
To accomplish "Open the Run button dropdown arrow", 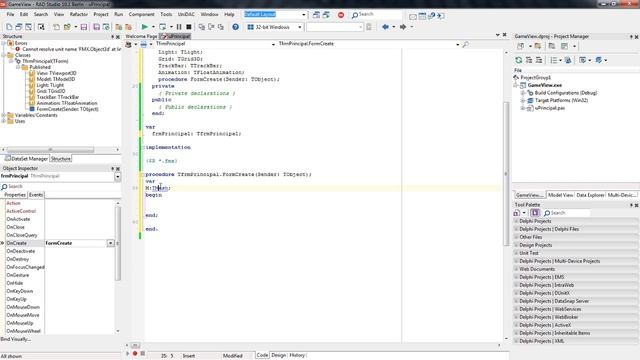I will 153,27.
